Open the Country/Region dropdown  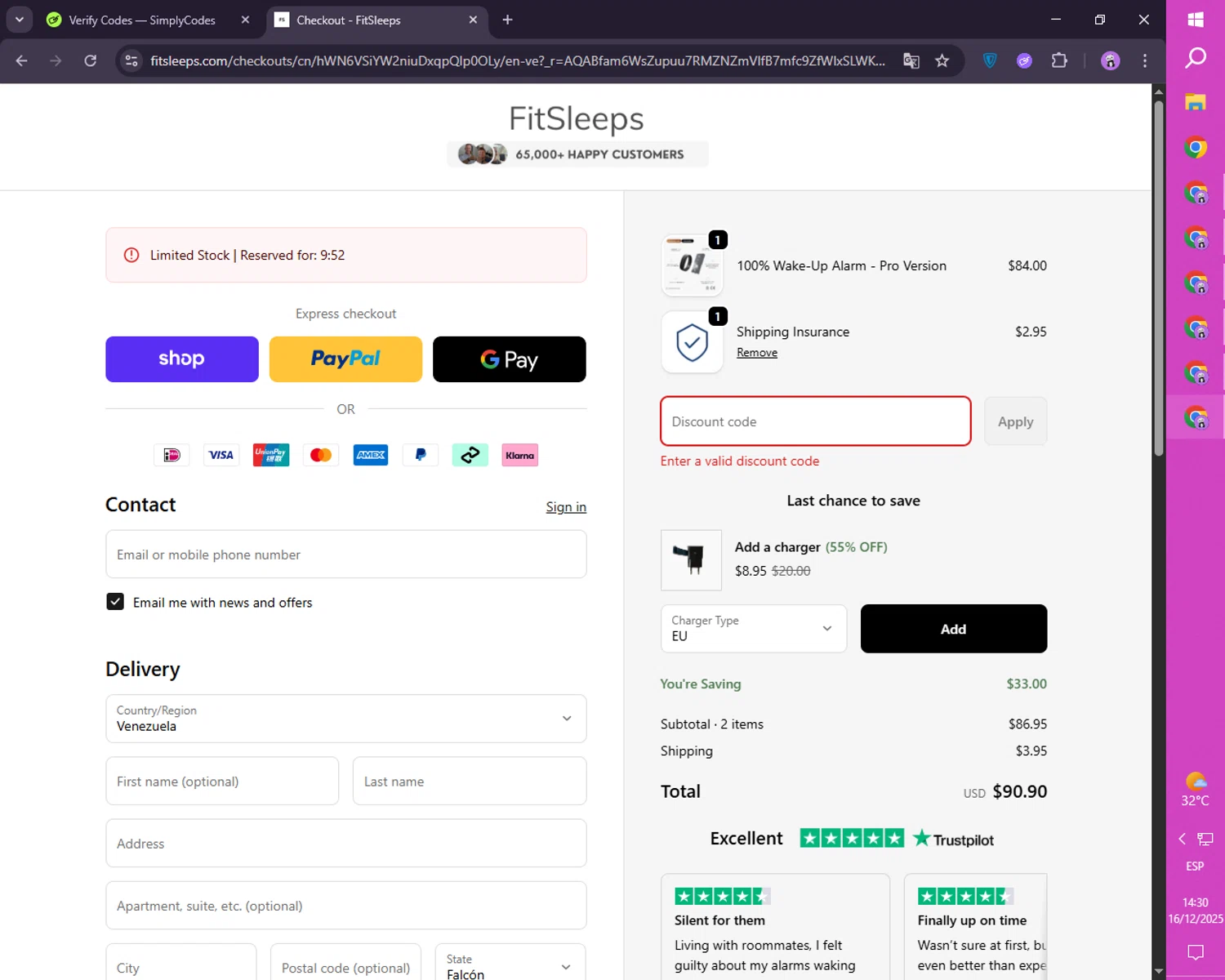click(x=346, y=719)
